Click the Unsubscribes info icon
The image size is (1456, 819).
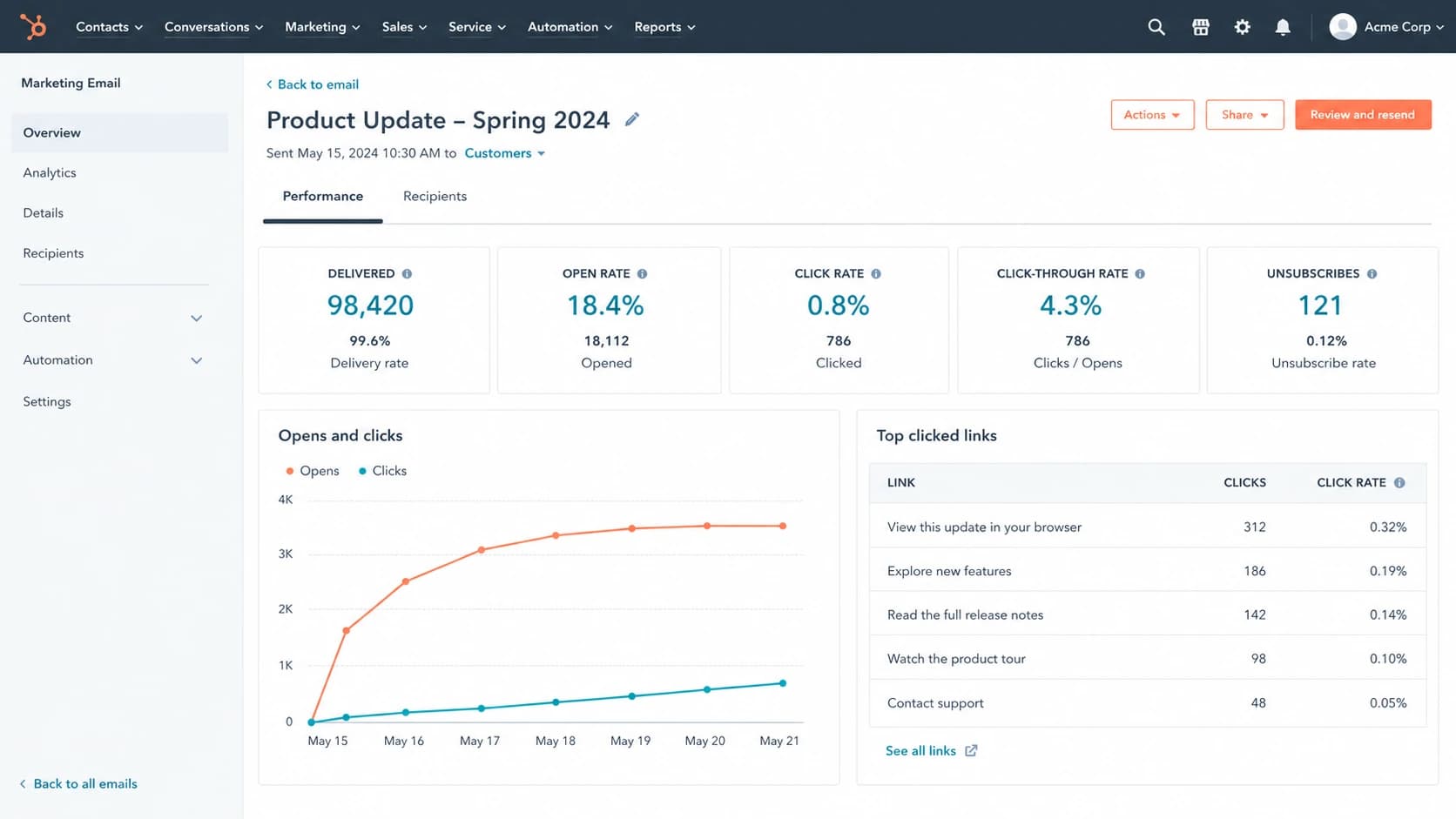(x=1372, y=273)
